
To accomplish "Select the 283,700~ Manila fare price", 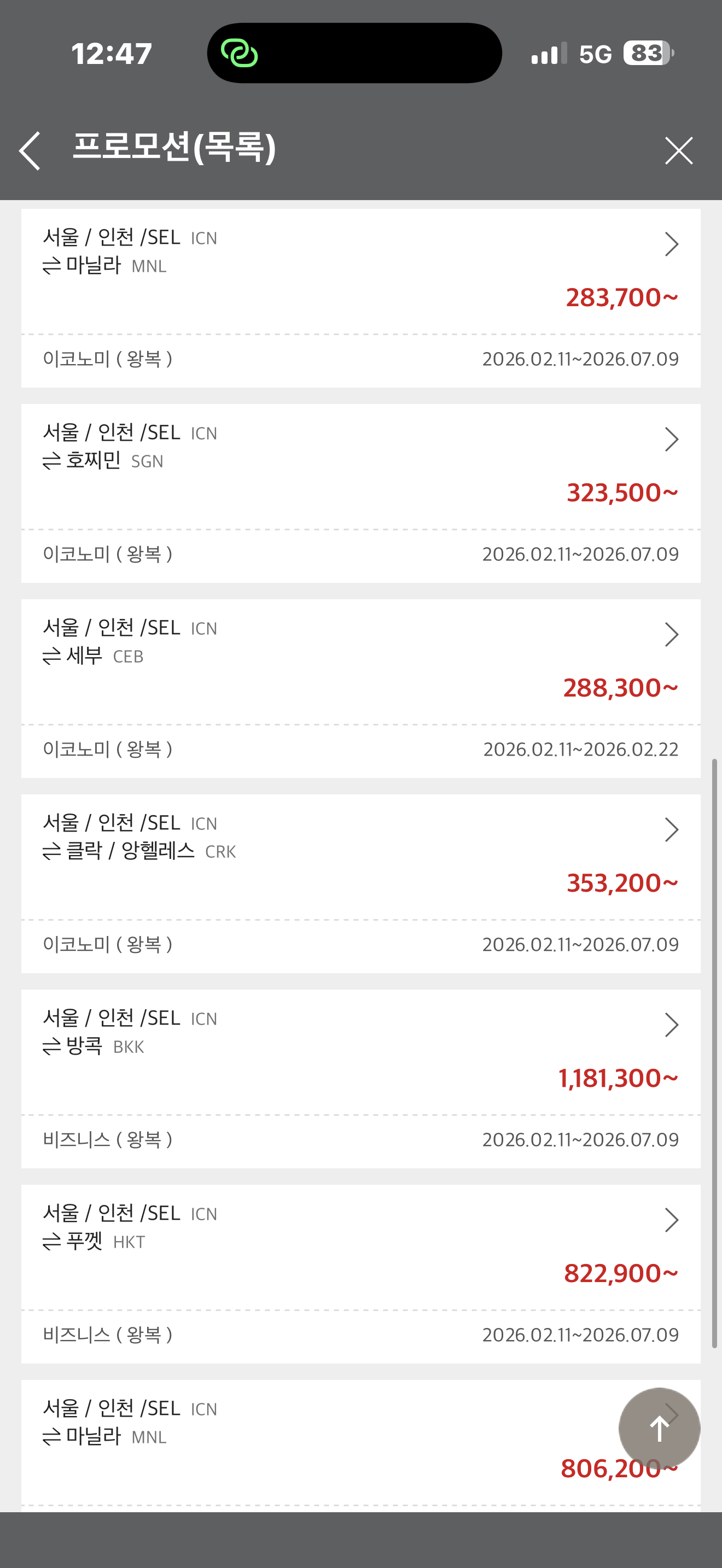I will click(x=621, y=297).
